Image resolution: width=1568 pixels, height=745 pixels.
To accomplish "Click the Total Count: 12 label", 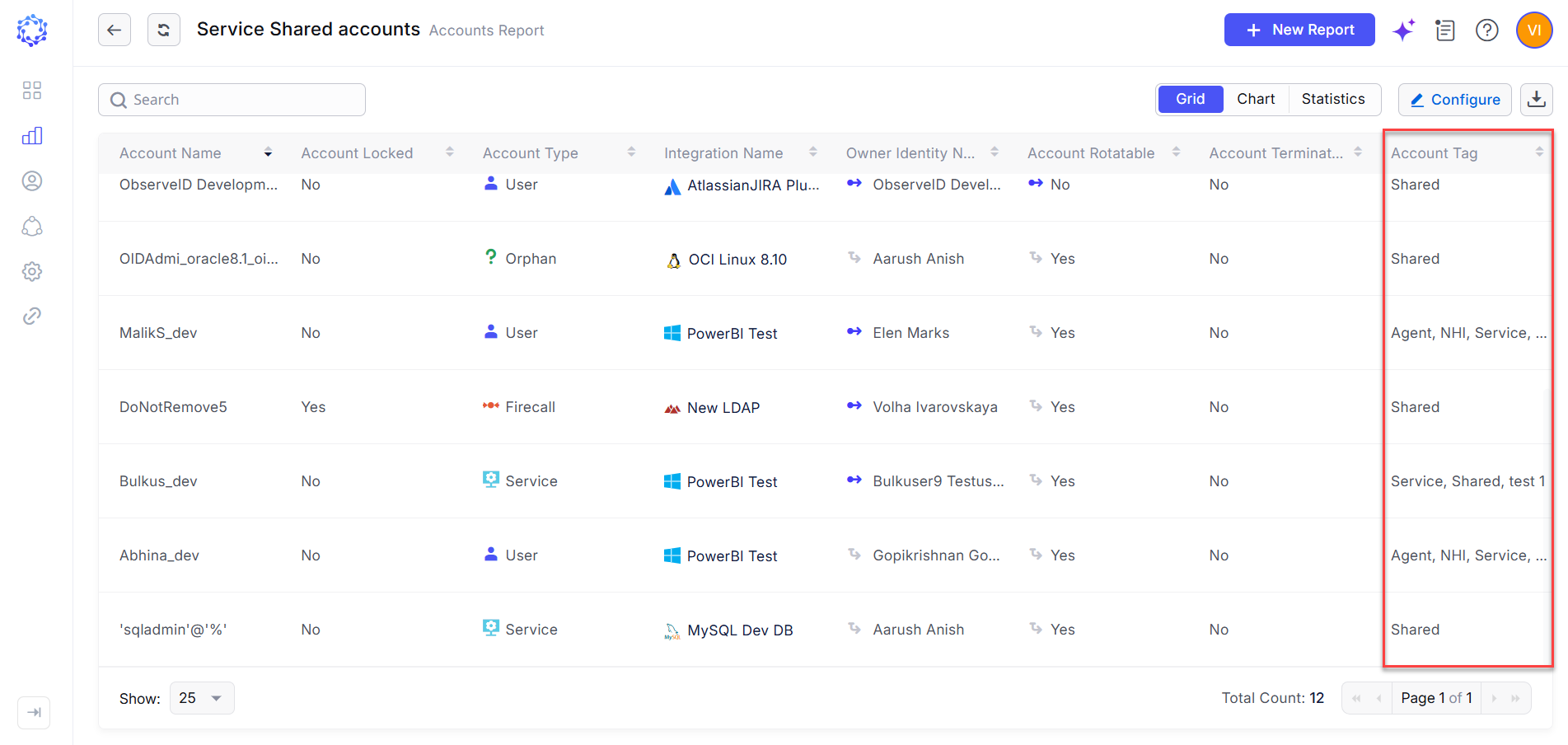I will click(x=1272, y=698).
